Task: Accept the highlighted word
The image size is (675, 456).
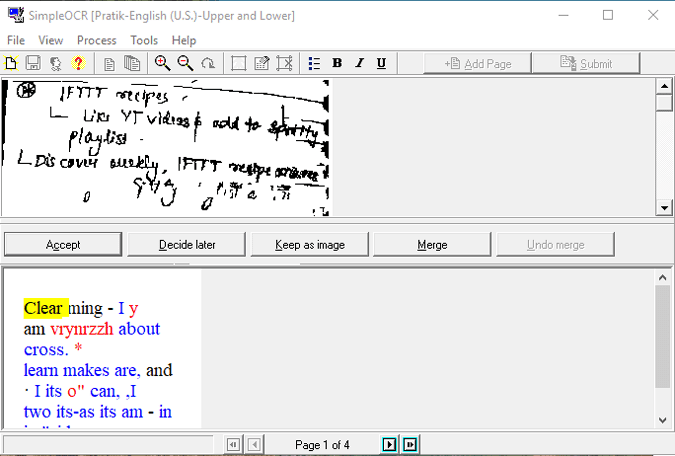Action: [63, 245]
